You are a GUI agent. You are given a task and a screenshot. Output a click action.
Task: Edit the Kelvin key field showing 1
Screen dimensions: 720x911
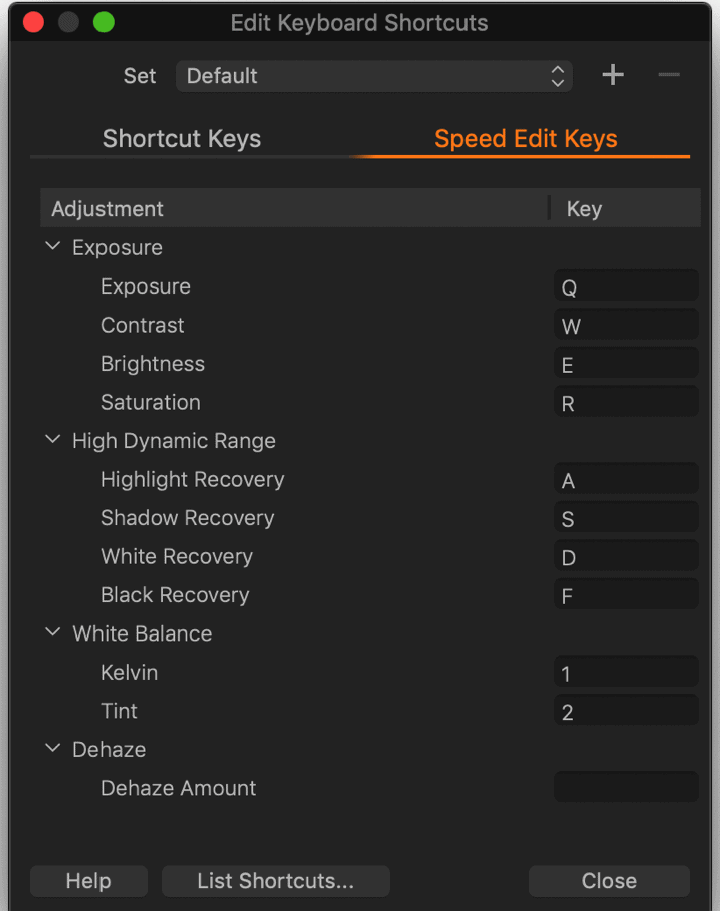626,672
